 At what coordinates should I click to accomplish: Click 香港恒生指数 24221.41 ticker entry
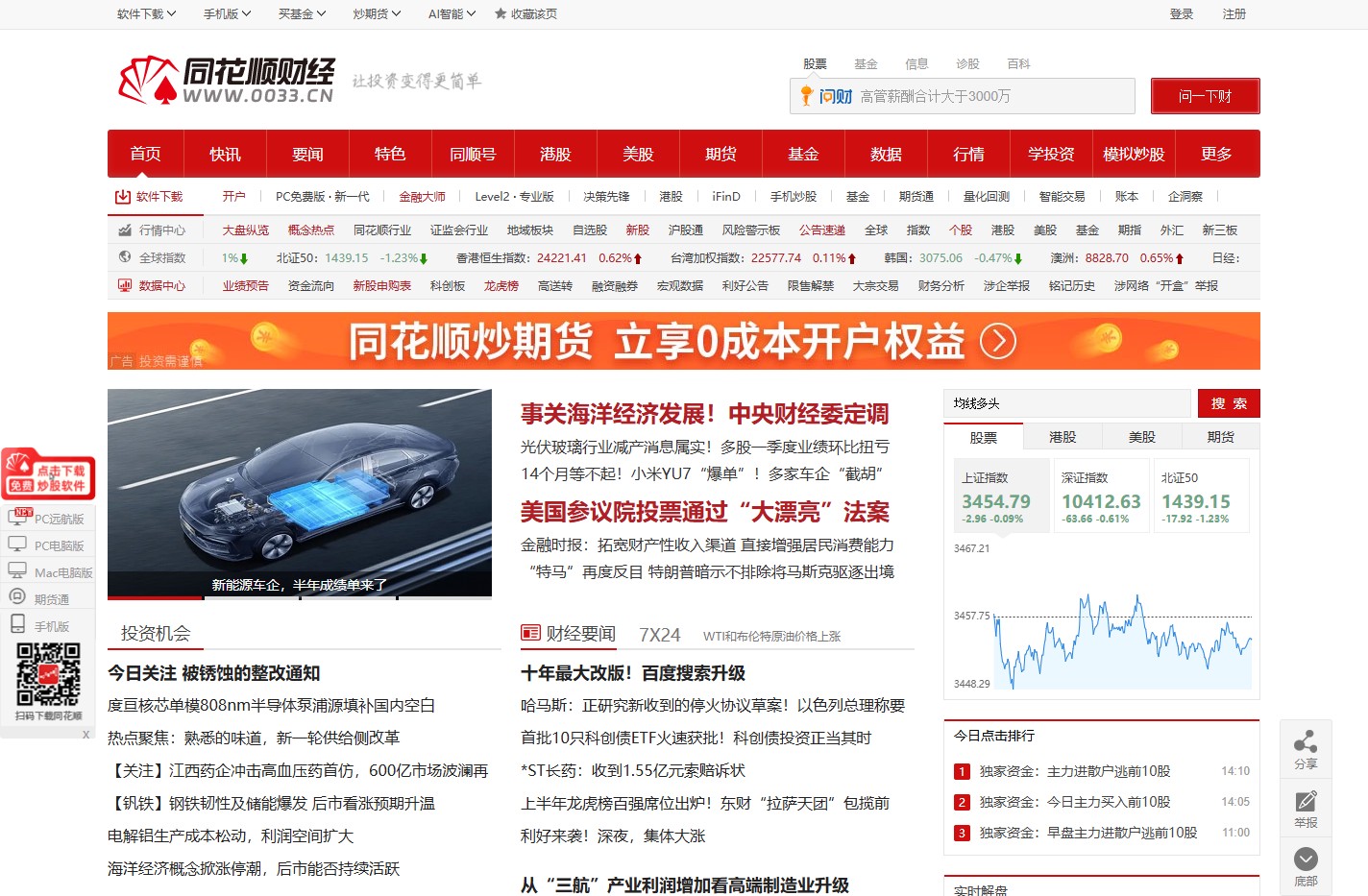click(549, 257)
